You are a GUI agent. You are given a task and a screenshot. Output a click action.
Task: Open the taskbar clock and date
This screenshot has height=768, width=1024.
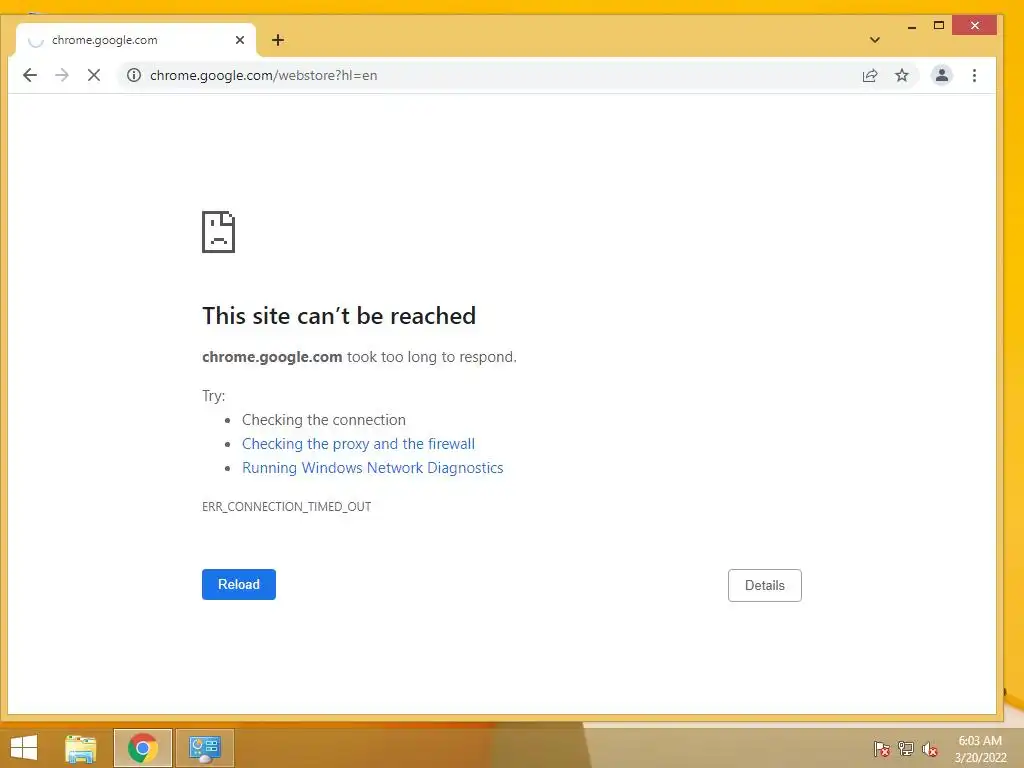click(x=980, y=749)
